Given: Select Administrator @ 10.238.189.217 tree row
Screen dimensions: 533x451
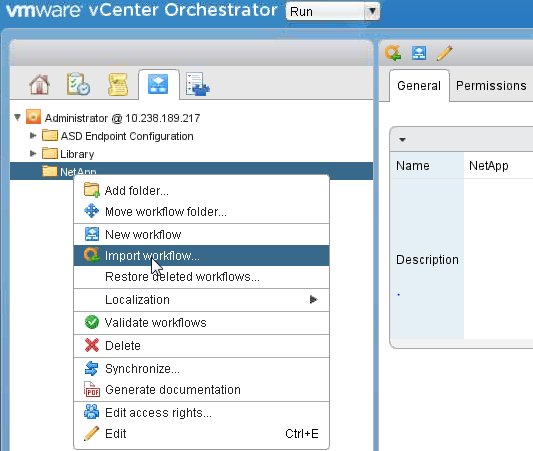Looking at the screenshot, I should [191, 118].
